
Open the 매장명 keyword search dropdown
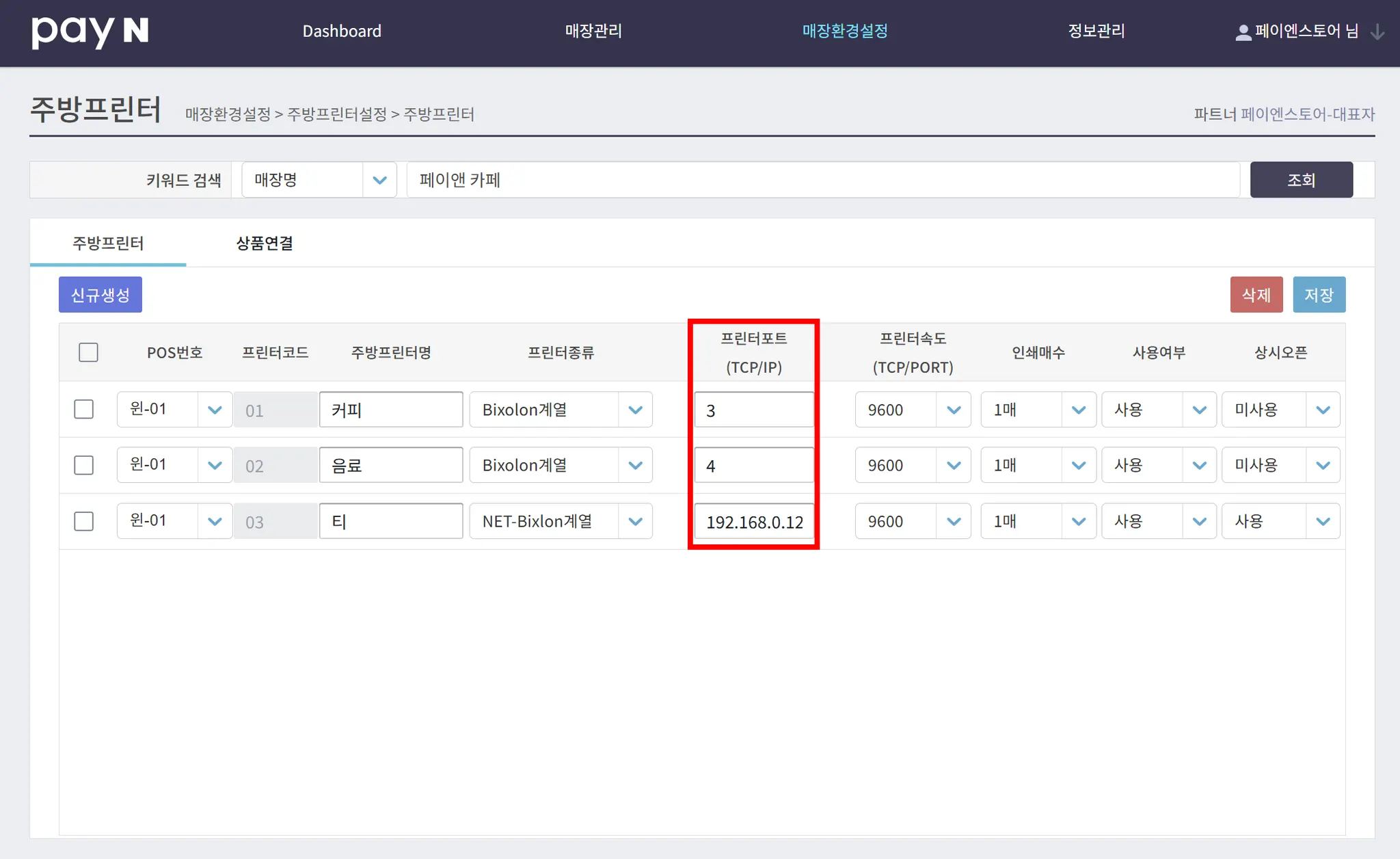click(x=319, y=180)
